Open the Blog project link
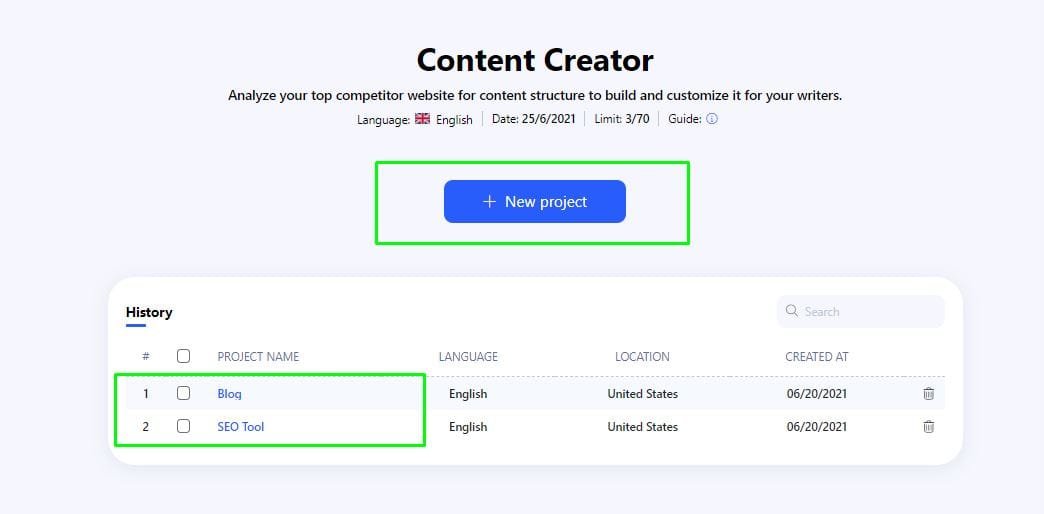The height and width of the screenshot is (514, 1044). tap(229, 394)
